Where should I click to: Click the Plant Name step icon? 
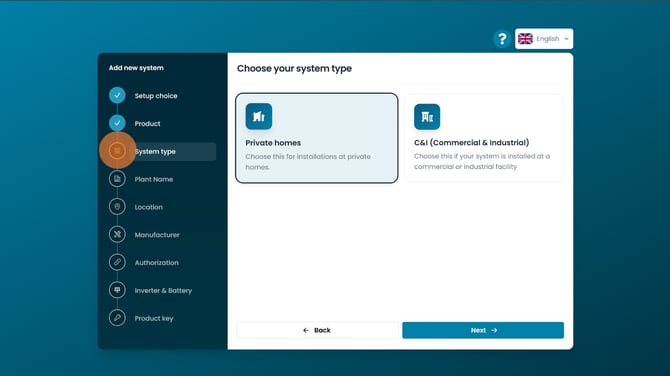point(117,179)
